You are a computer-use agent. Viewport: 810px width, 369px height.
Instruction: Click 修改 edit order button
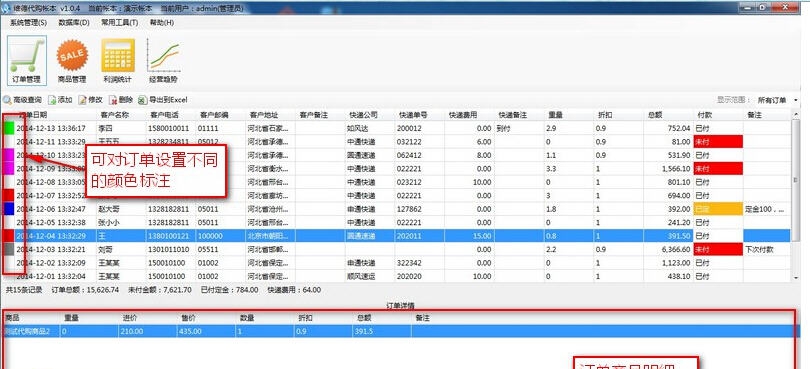(x=90, y=100)
